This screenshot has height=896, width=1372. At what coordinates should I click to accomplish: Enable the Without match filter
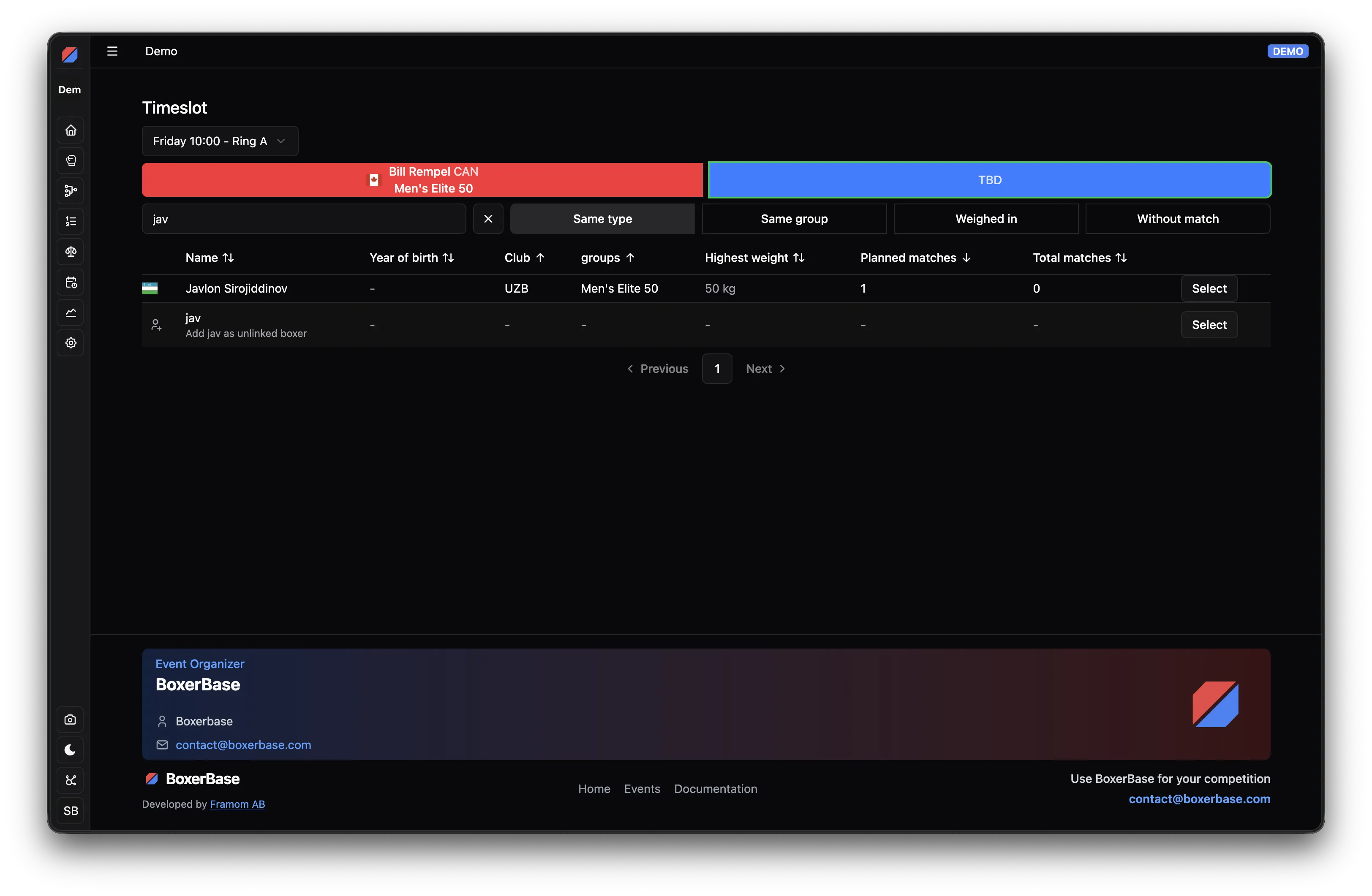tap(1178, 219)
